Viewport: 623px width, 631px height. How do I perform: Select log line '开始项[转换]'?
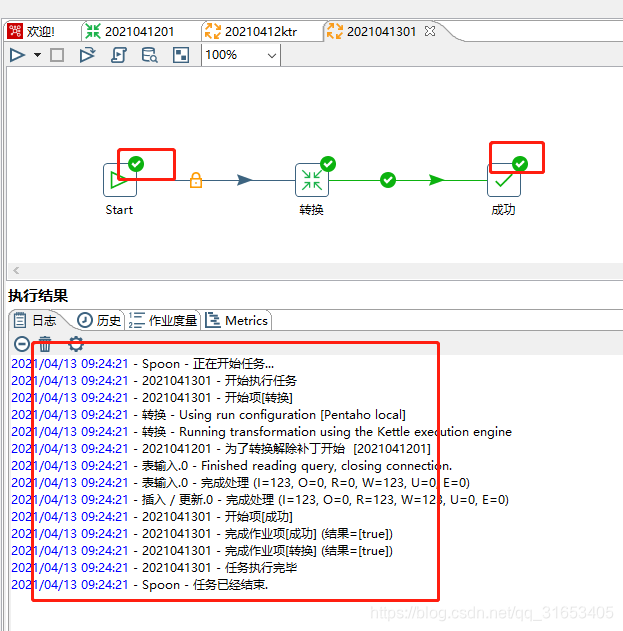(x=152, y=398)
